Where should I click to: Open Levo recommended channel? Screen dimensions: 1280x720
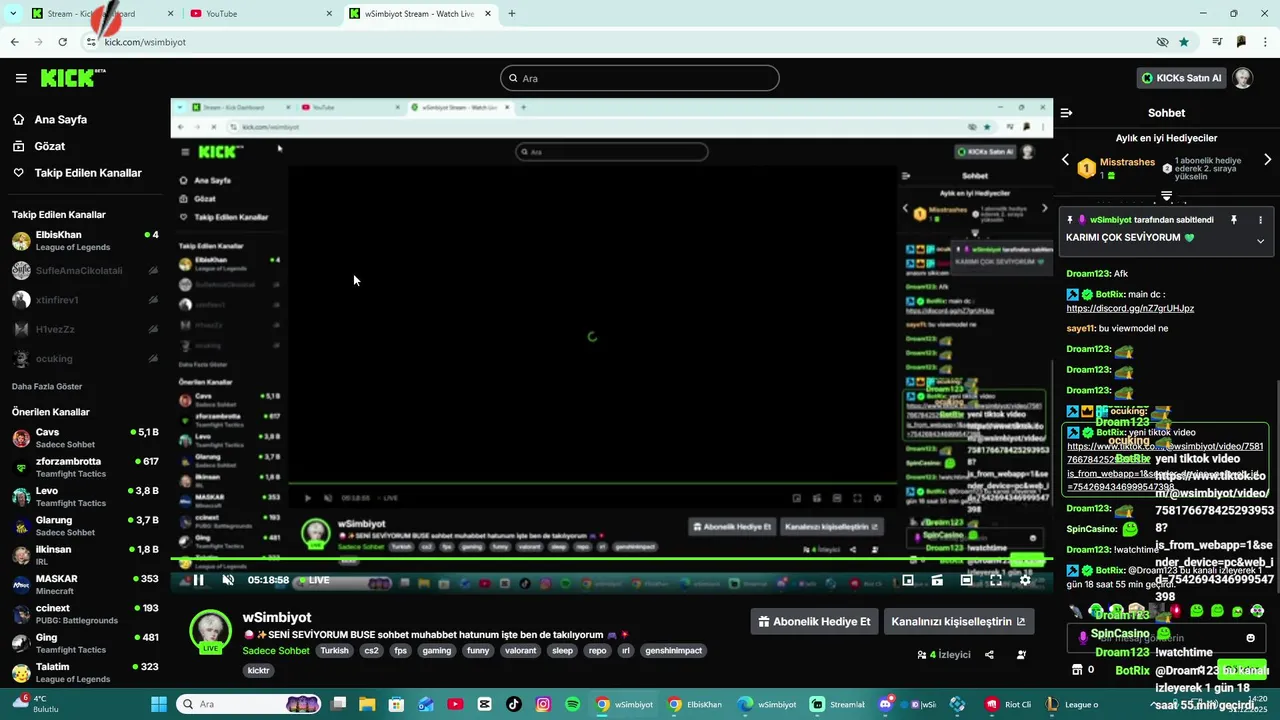(x=84, y=497)
